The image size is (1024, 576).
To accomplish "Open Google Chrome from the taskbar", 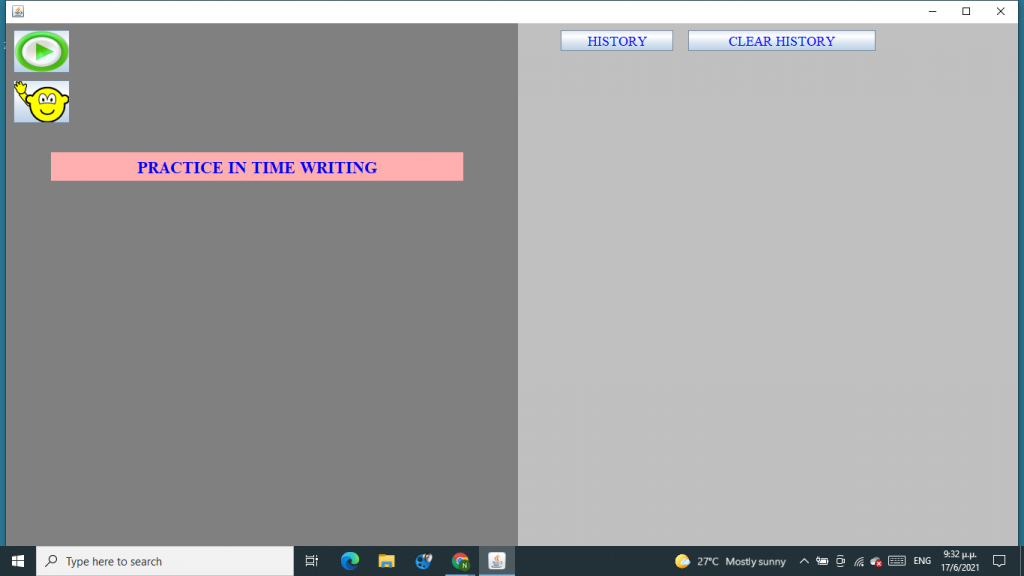I will 460,561.
